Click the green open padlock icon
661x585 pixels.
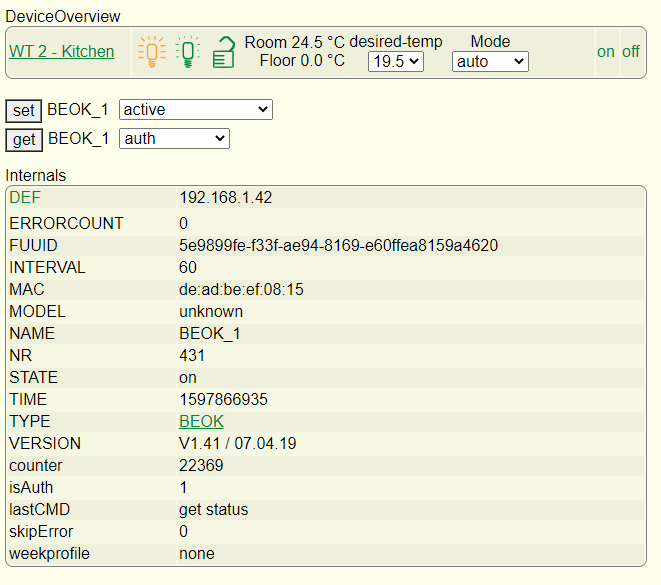pos(223,53)
